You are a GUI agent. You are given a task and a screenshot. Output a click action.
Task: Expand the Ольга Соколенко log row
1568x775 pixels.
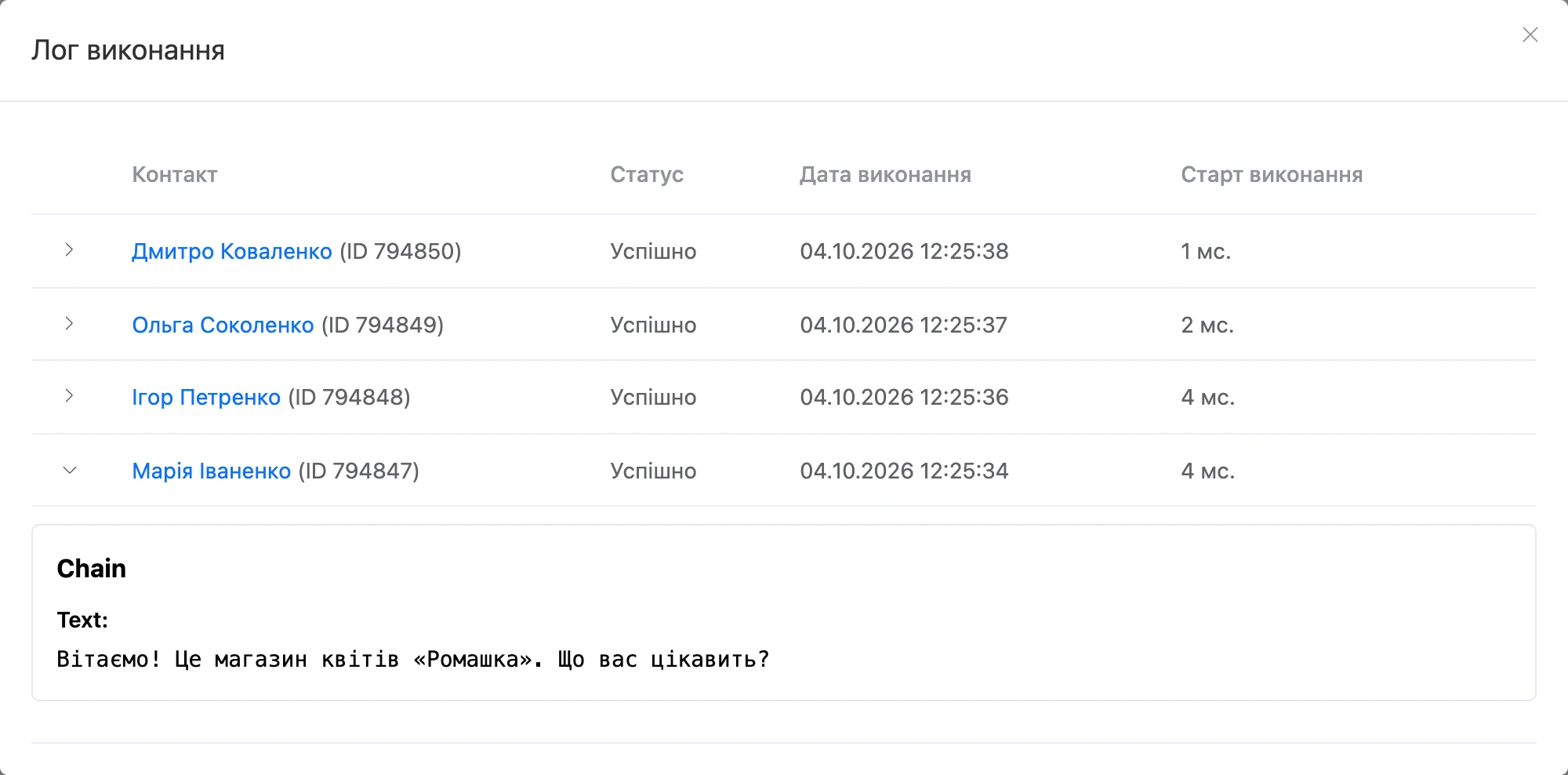[69, 324]
